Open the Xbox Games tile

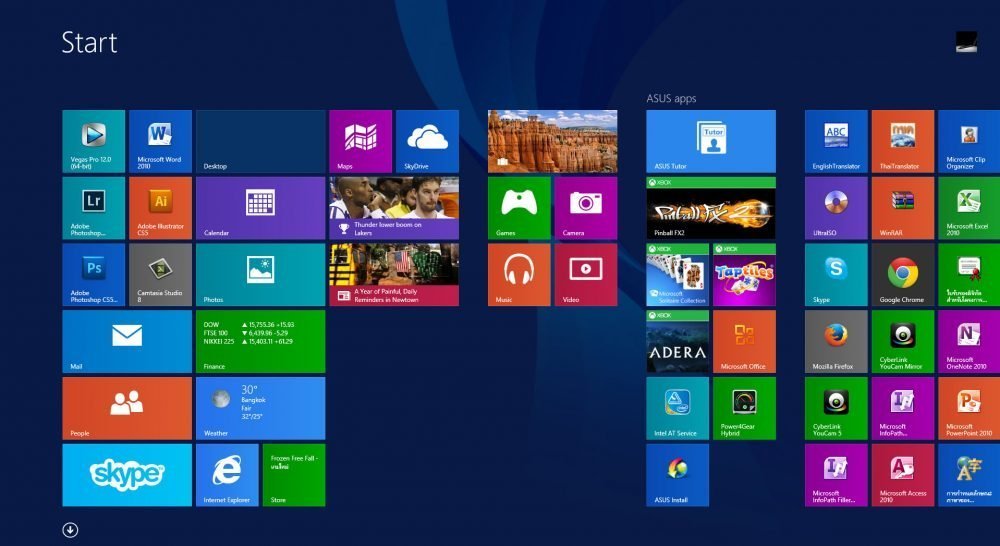tap(519, 208)
